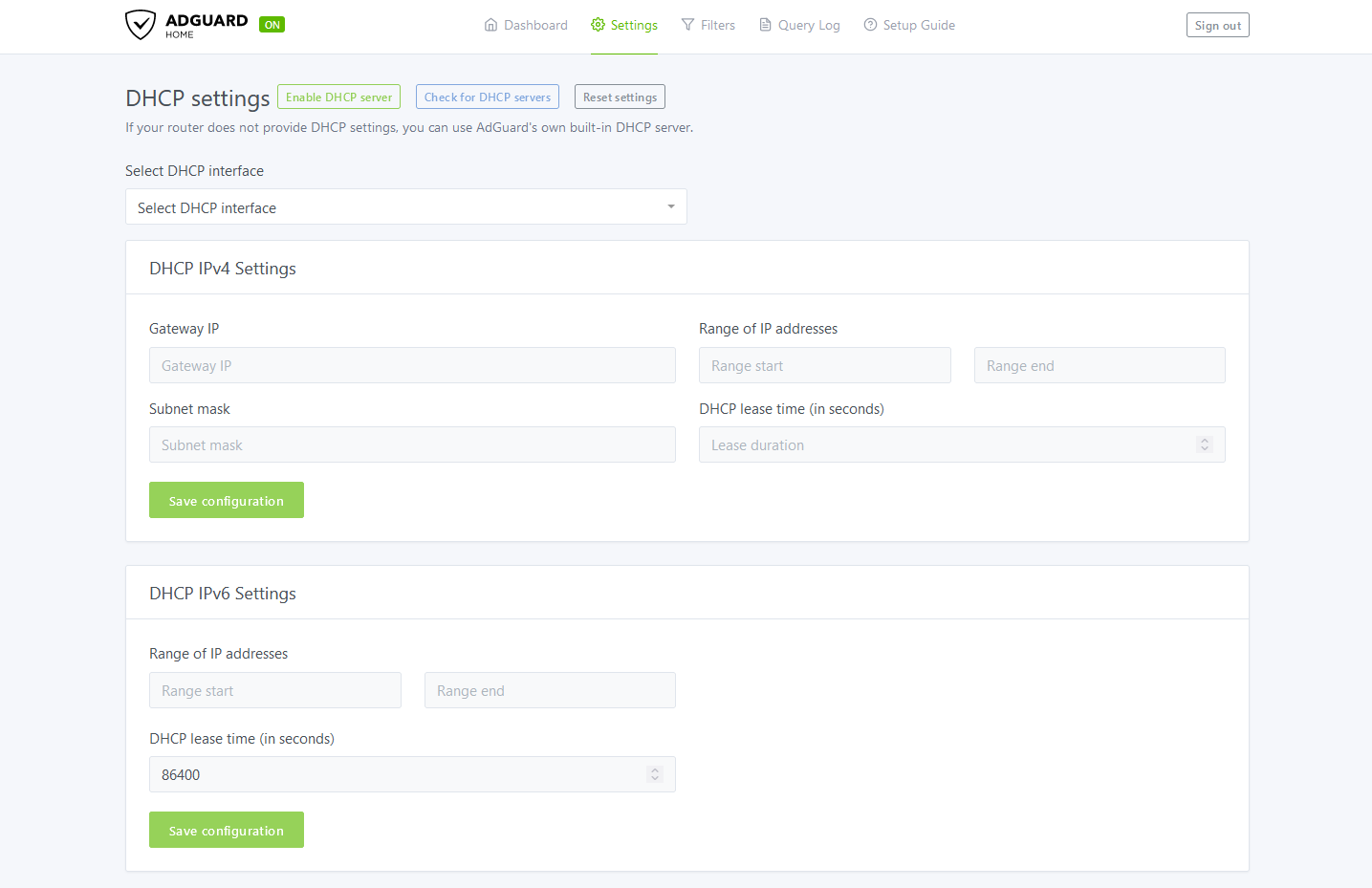The width and height of the screenshot is (1372, 888).
Task: Click the AdGuard Home shield logo
Action: [x=141, y=24]
